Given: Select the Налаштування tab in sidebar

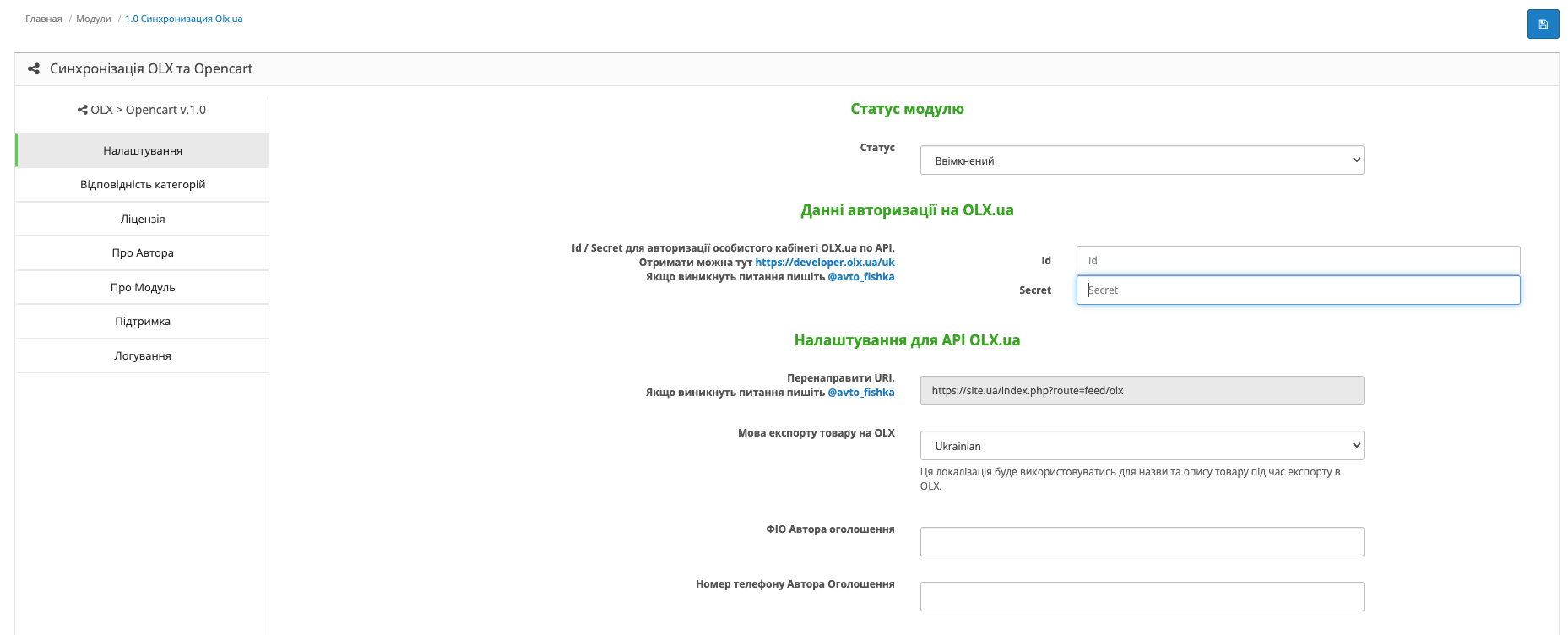Looking at the screenshot, I should pos(143,150).
